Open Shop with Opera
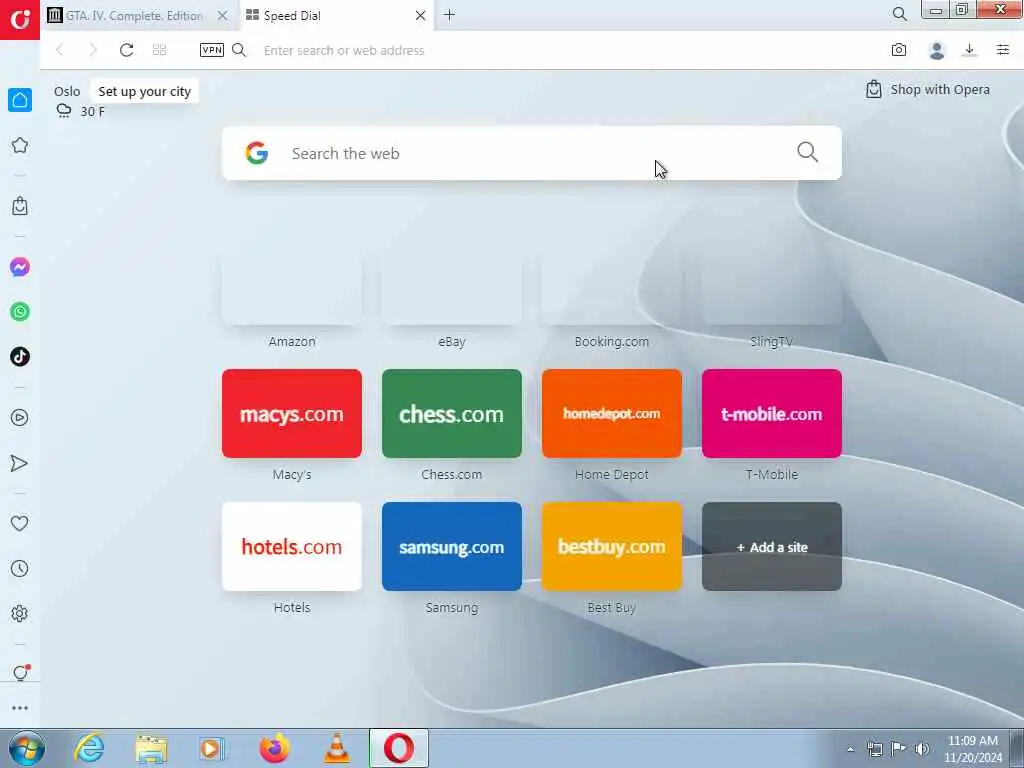This screenshot has height=768, width=1024. tap(928, 89)
